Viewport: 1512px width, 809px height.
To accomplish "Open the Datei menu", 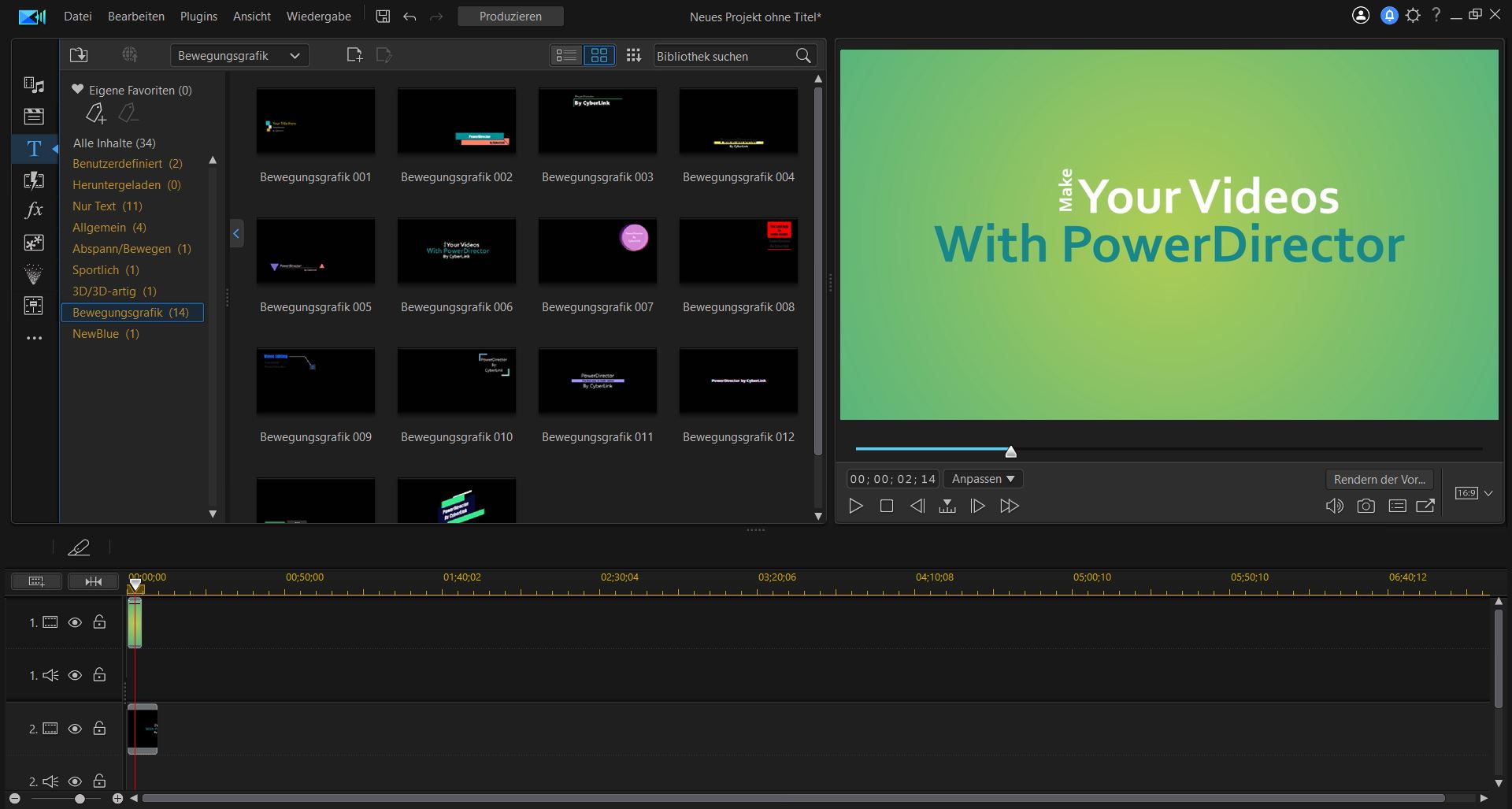I will pyautogui.click(x=78, y=16).
